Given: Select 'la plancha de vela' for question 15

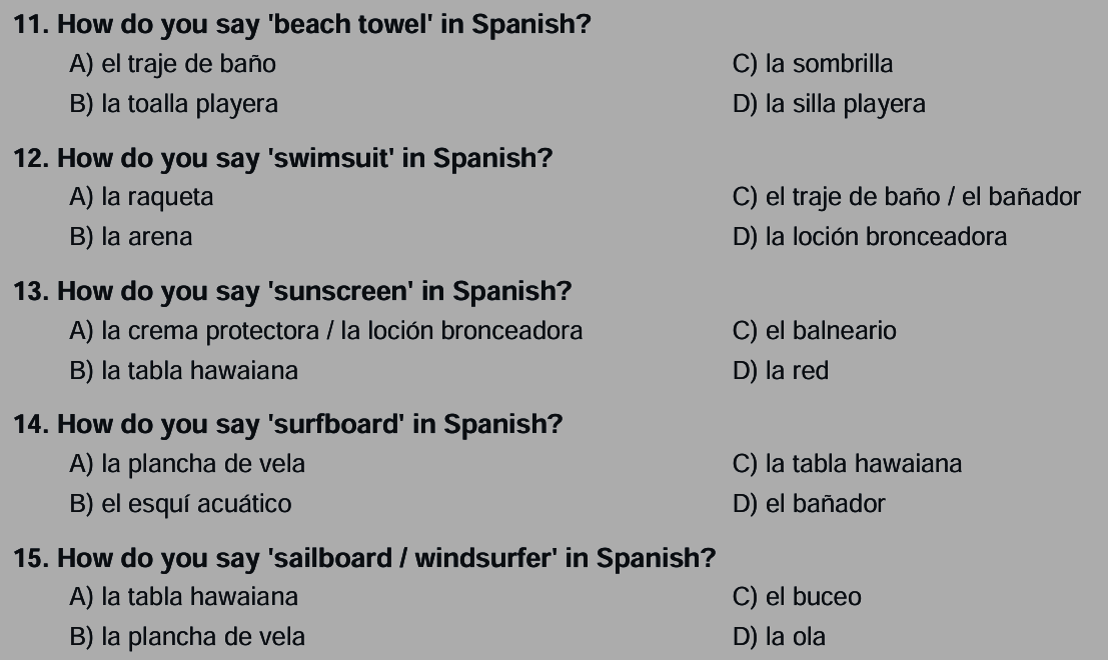Looking at the screenshot, I should [x=188, y=637].
